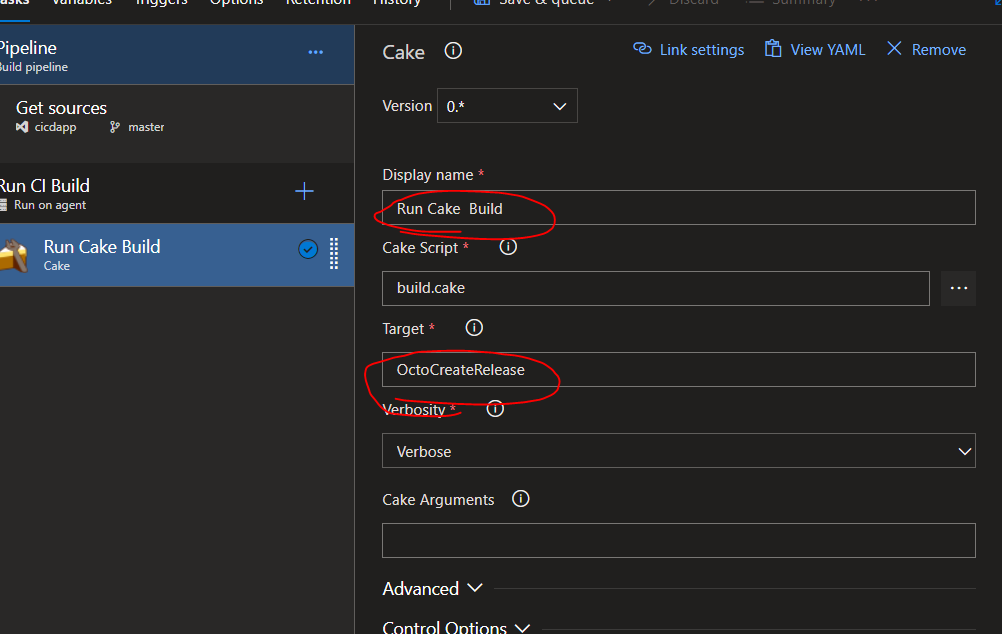Browse for Cake Script using ellipsis button
Viewport: 1002px width, 634px height.
(958, 288)
